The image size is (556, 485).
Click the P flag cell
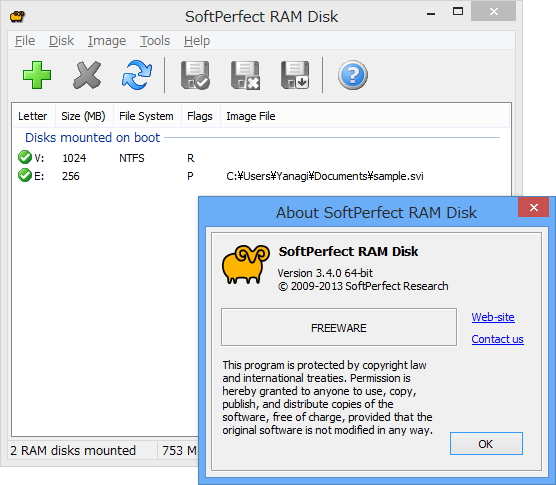(190, 176)
